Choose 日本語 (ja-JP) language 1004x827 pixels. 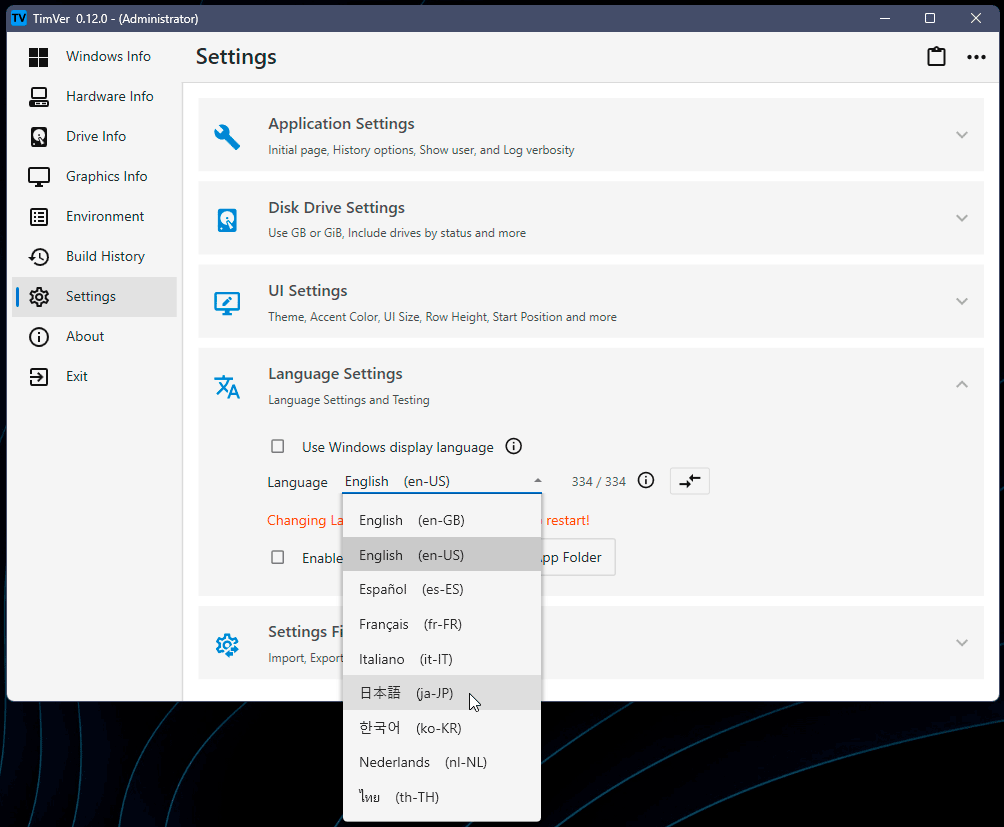pyautogui.click(x=442, y=693)
